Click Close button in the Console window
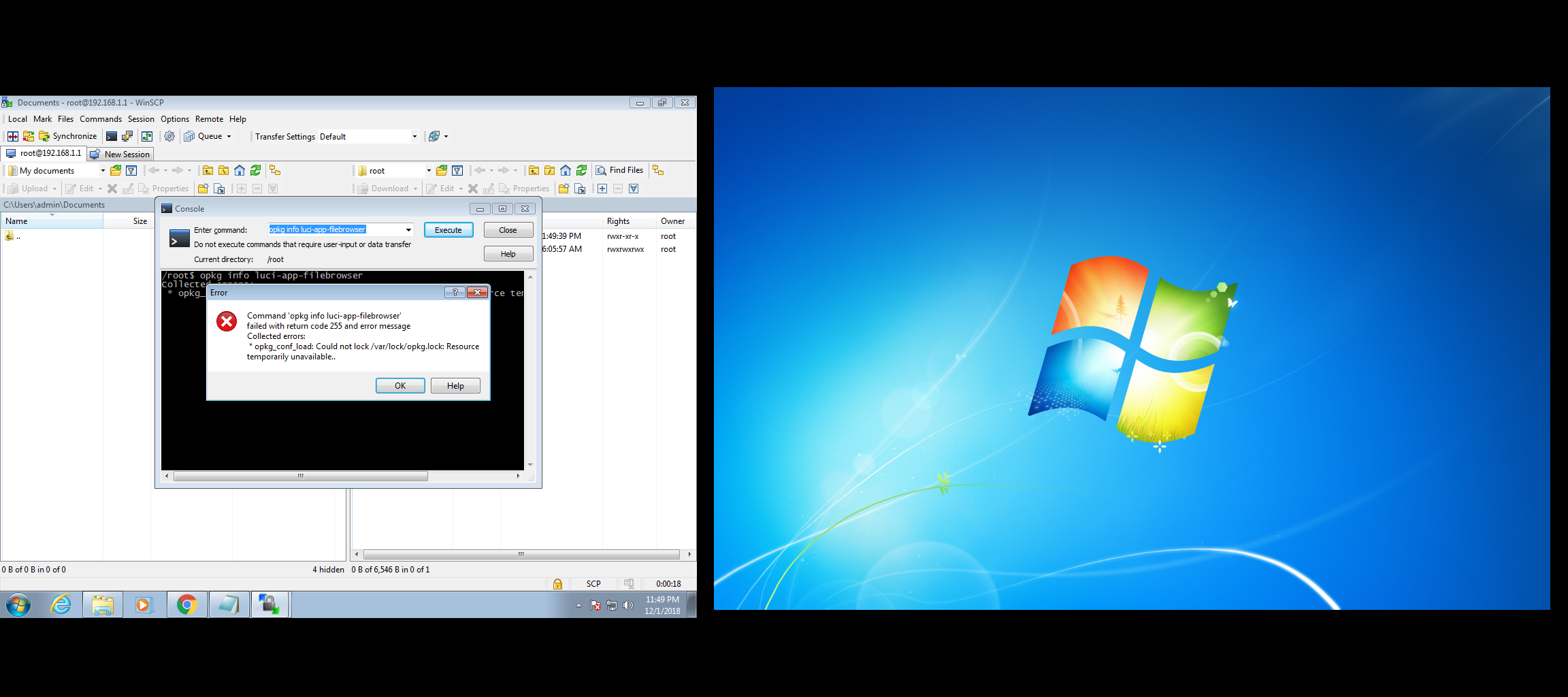 (508, 230)
